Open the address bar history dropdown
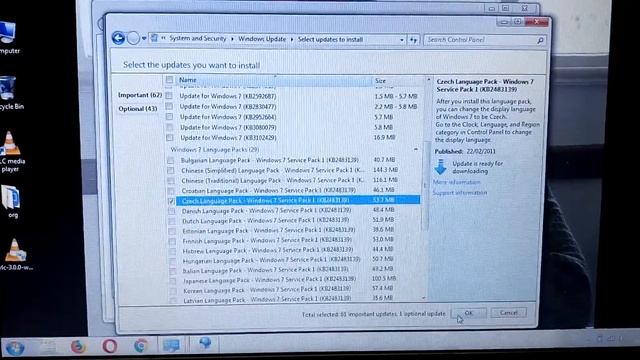640x360 pixels. pos(402,40)
